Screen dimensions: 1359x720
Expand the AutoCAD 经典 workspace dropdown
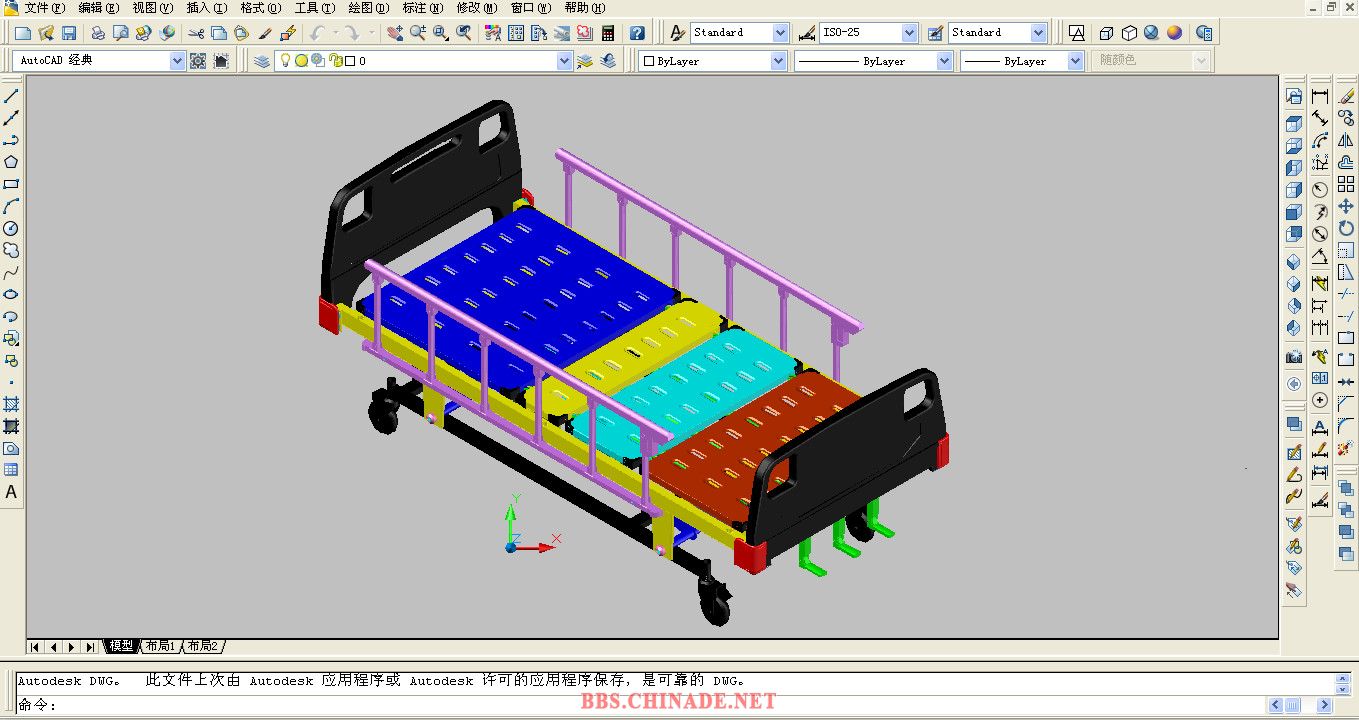pyautogui.click(x=177, y=61)
